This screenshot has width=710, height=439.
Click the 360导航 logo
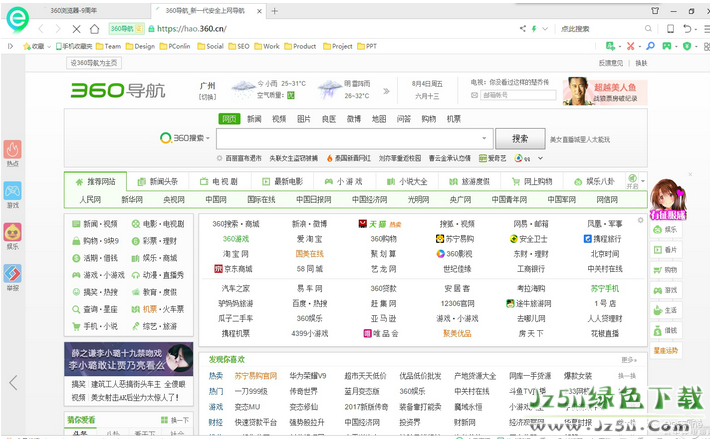118,90
